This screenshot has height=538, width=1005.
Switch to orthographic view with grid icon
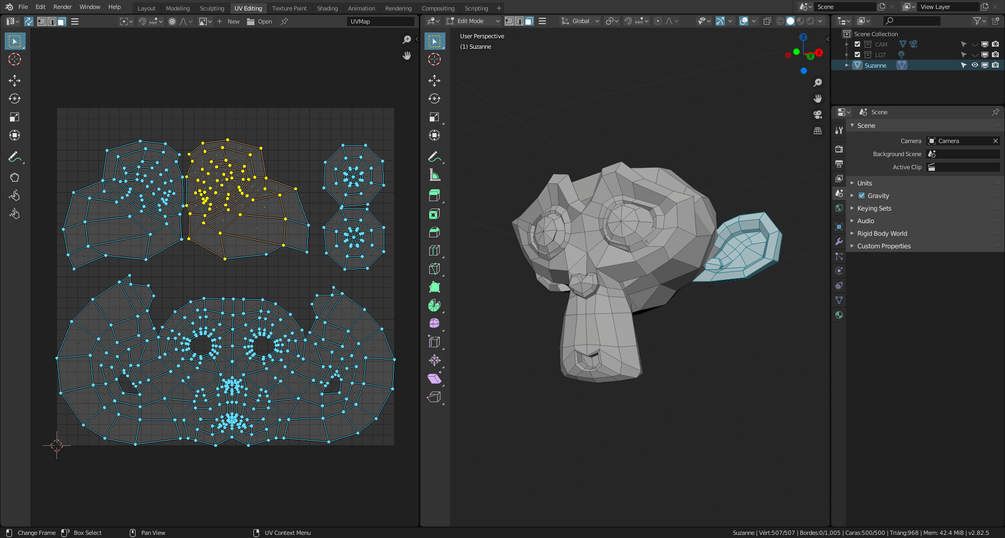click(x=818, y=131)
